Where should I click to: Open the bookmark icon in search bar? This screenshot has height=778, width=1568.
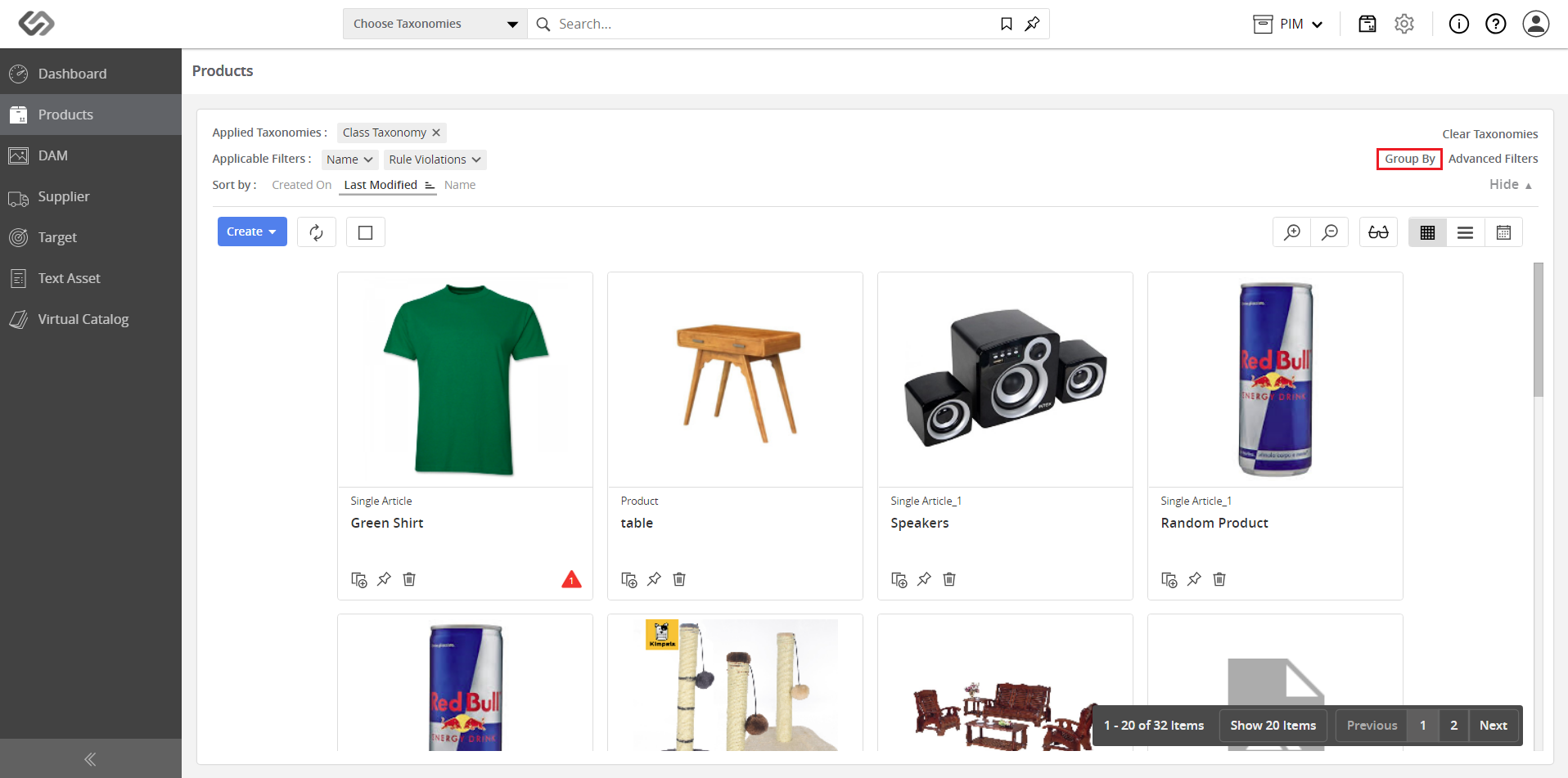1007,24
